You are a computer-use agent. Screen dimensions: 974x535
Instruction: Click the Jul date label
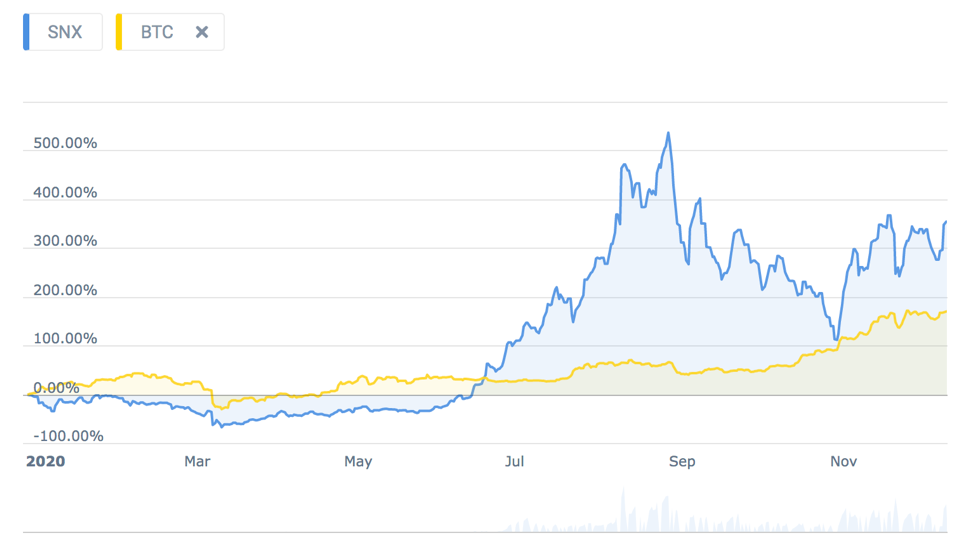[x=514, y=461]
